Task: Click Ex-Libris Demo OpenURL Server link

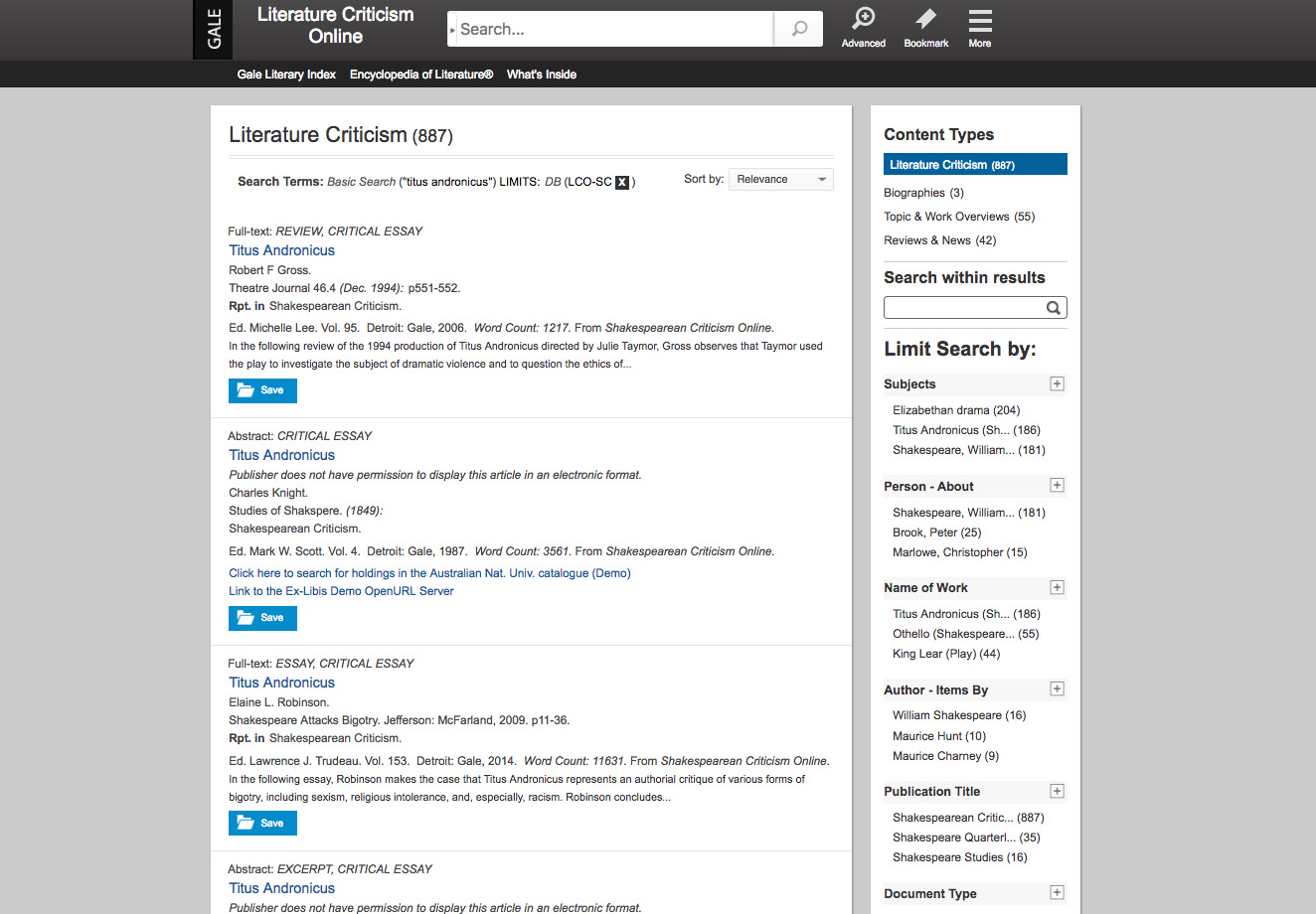Action: 341,591
